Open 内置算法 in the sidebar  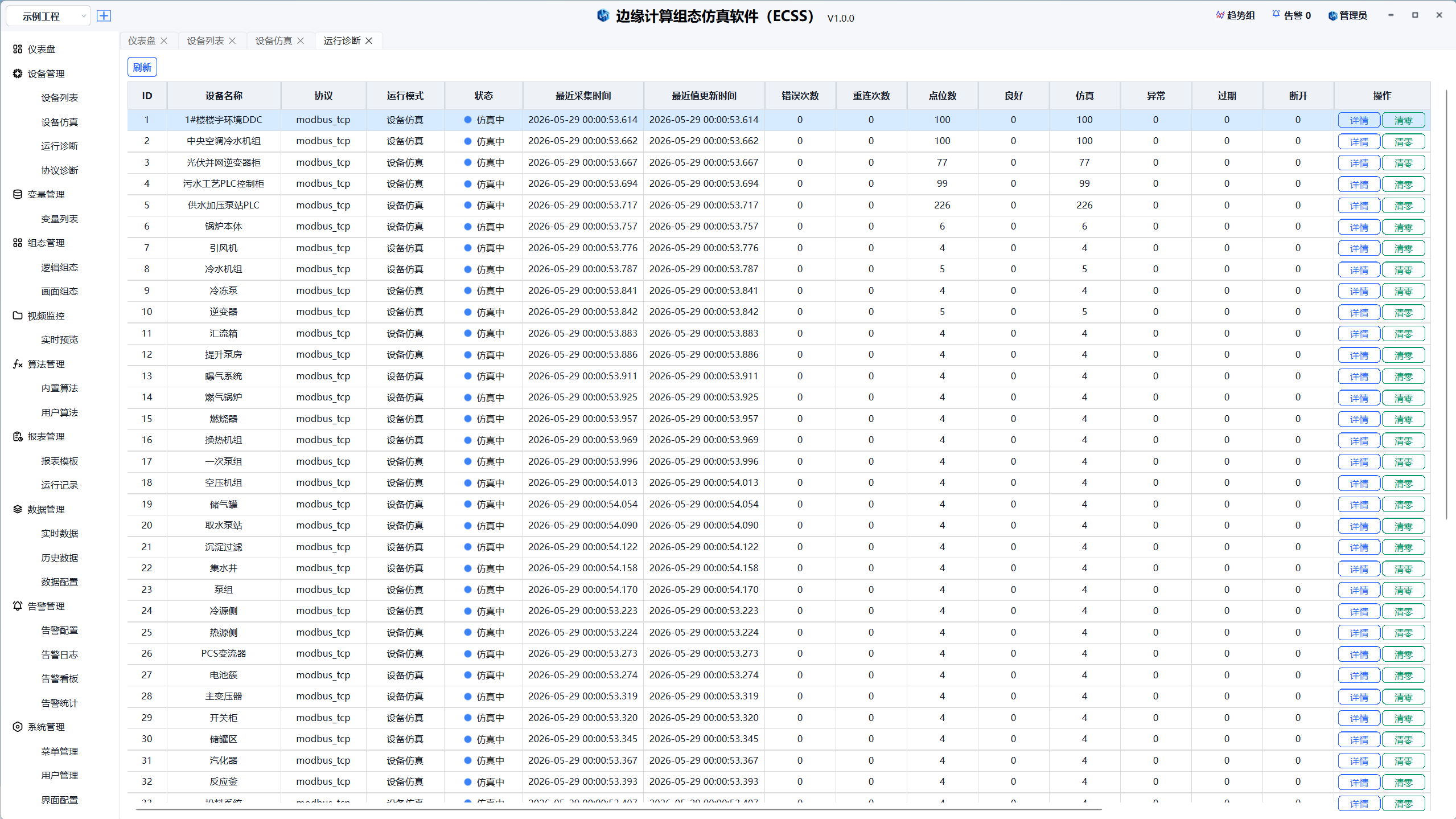coord(60,388)
